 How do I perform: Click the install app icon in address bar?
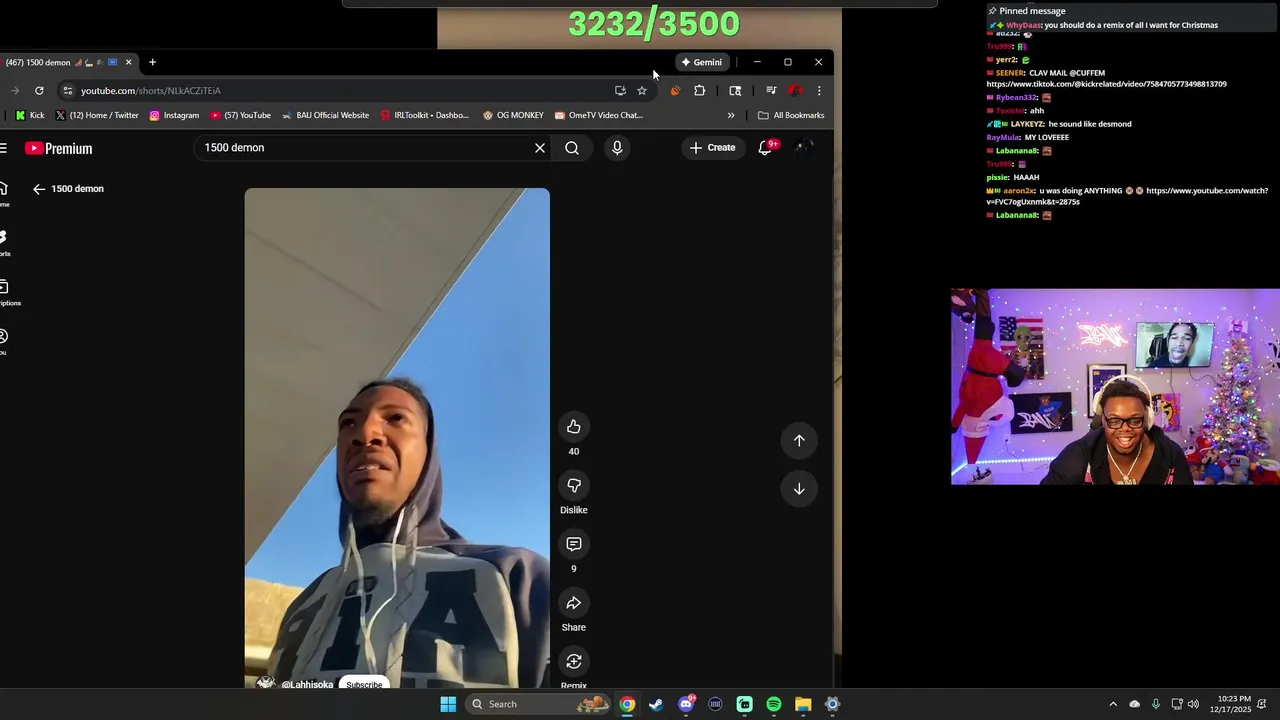(x=620, y=90)
